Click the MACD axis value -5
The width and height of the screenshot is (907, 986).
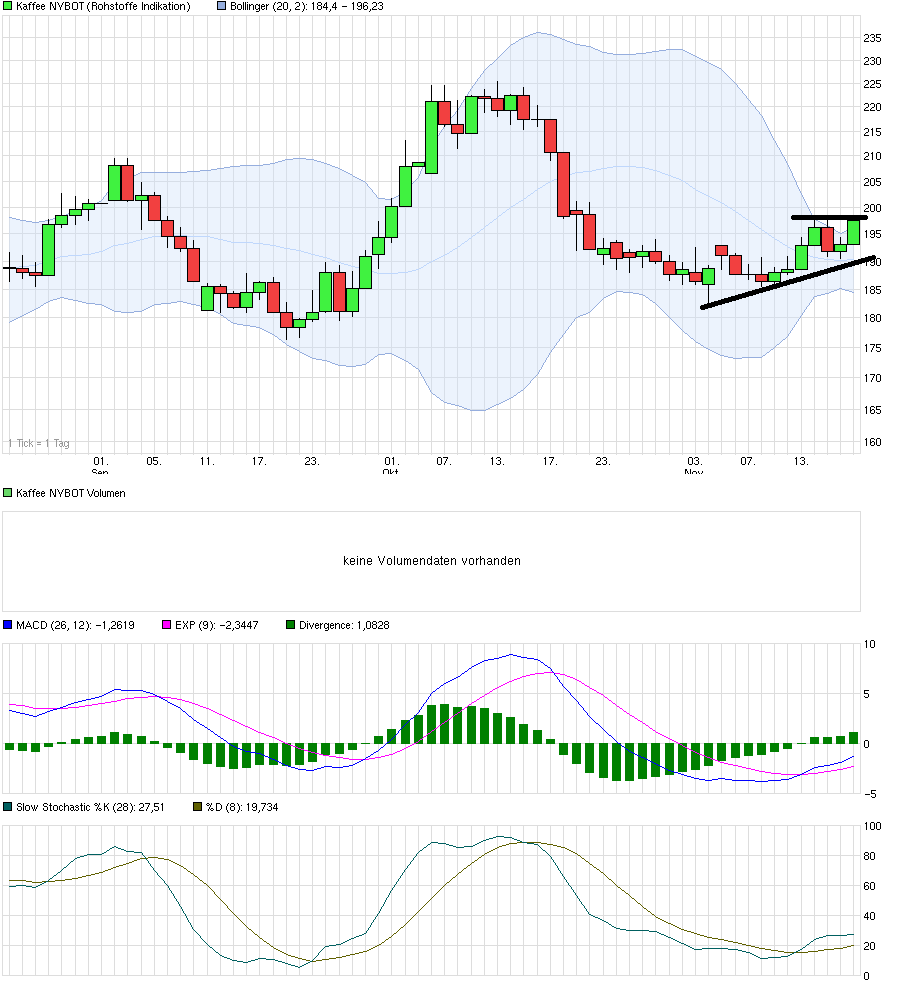(x=870, y=794)
